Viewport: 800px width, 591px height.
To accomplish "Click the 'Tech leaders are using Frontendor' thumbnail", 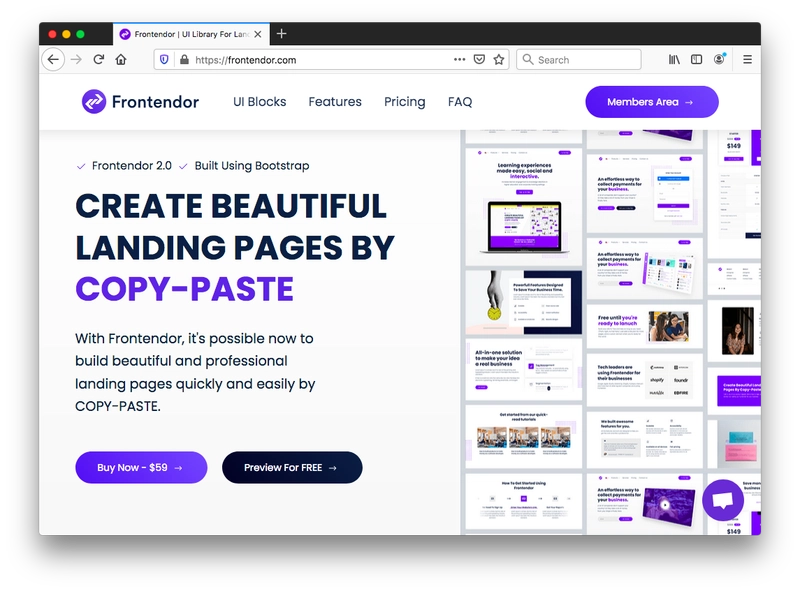I will [645, 380].
